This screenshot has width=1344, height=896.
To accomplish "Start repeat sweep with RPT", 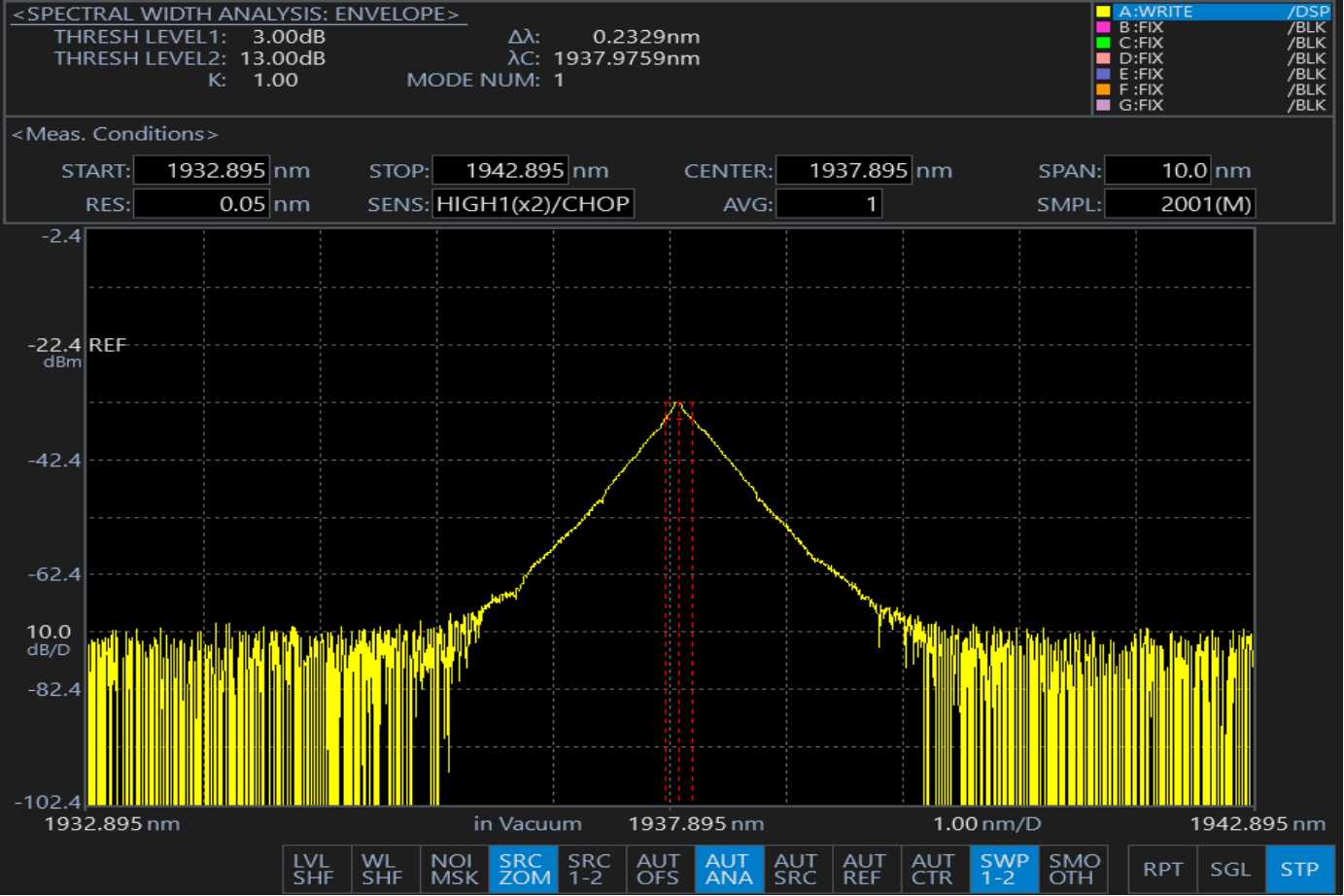I will (x=1162, y=869).
